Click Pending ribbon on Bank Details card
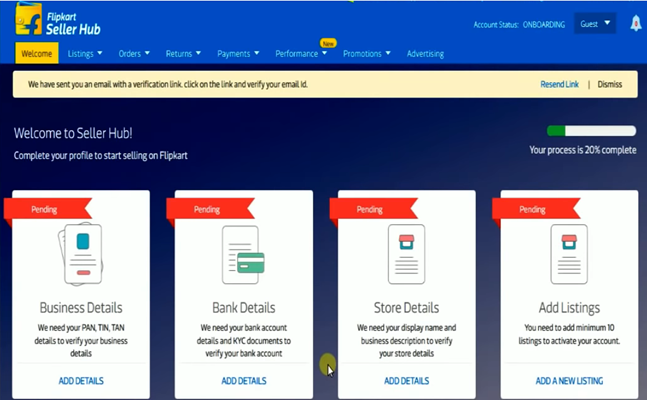The image size is (647, 400). [x=210, y=209]
